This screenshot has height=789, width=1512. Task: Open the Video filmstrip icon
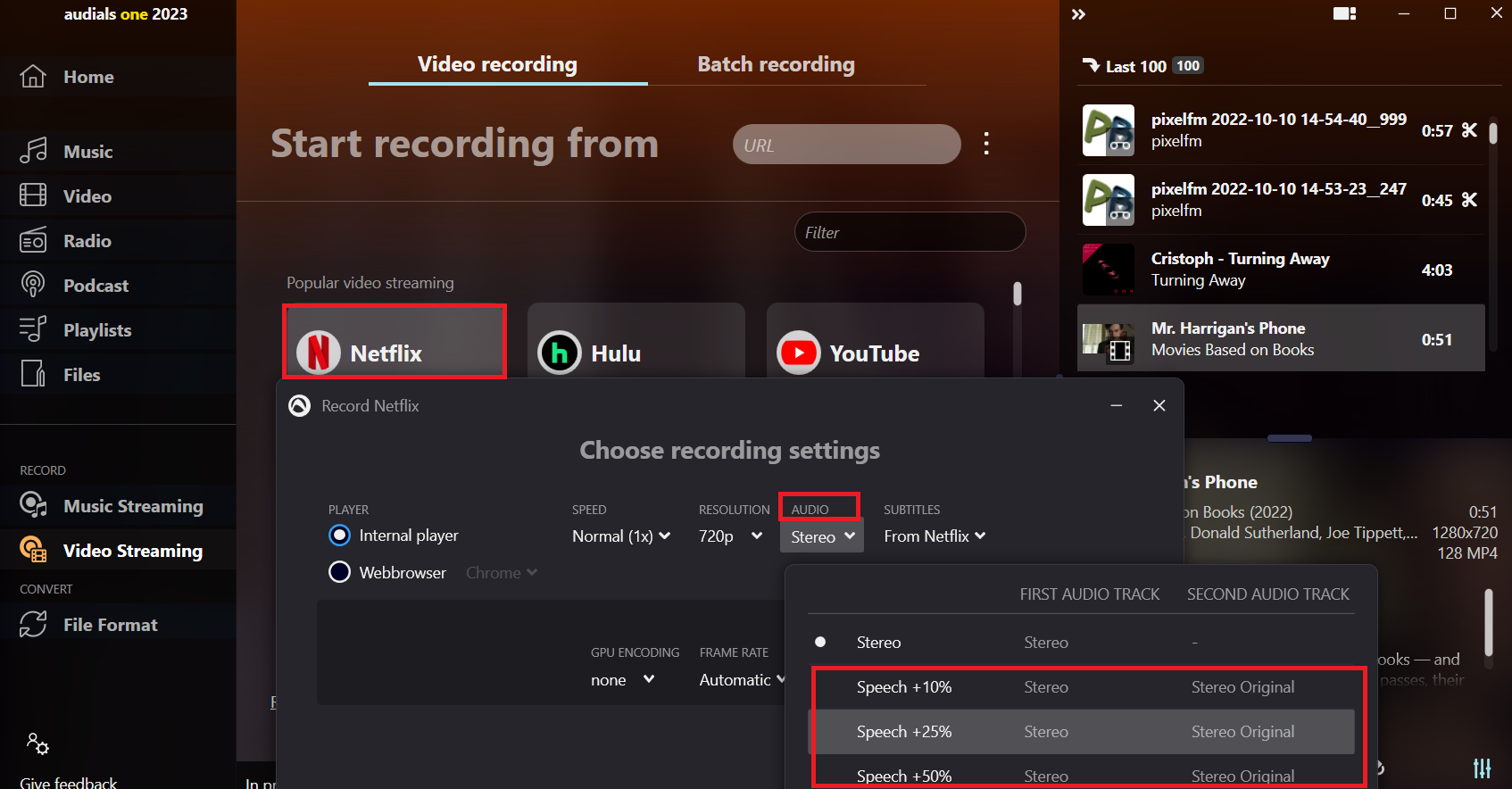[33, 195]
